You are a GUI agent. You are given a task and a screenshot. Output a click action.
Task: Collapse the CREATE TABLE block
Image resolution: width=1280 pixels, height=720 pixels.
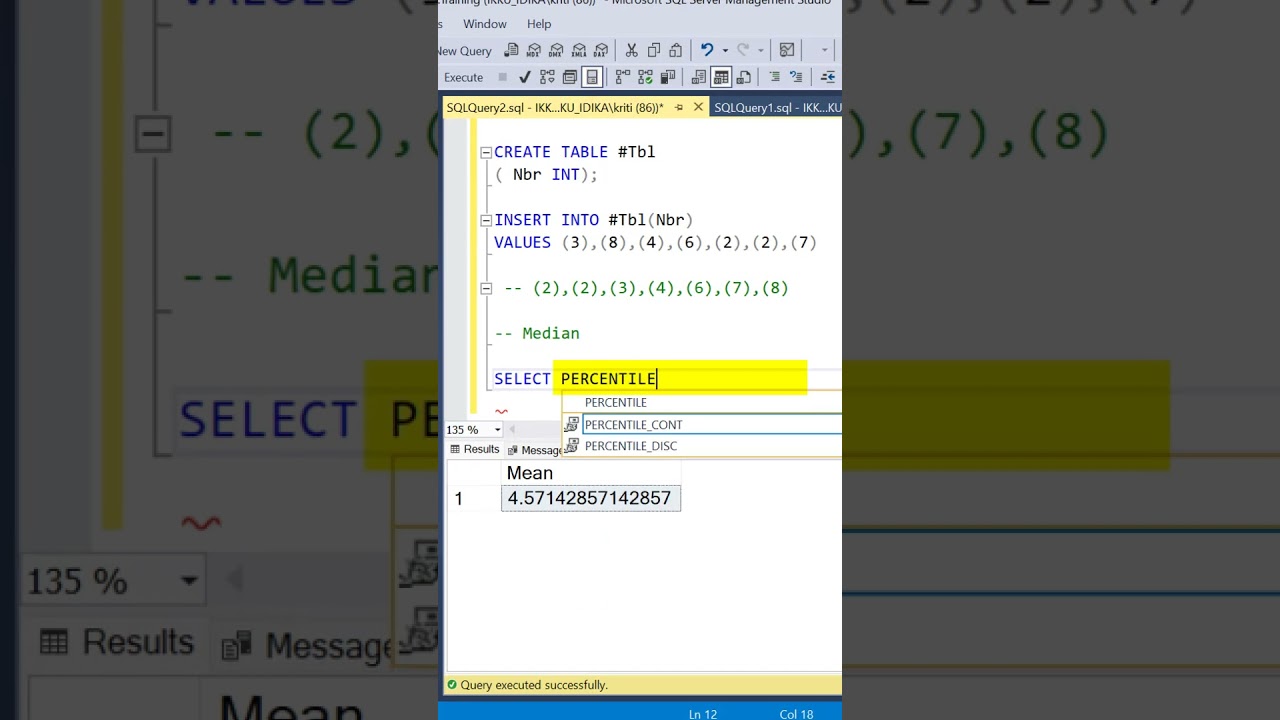[x=486, y=153]
